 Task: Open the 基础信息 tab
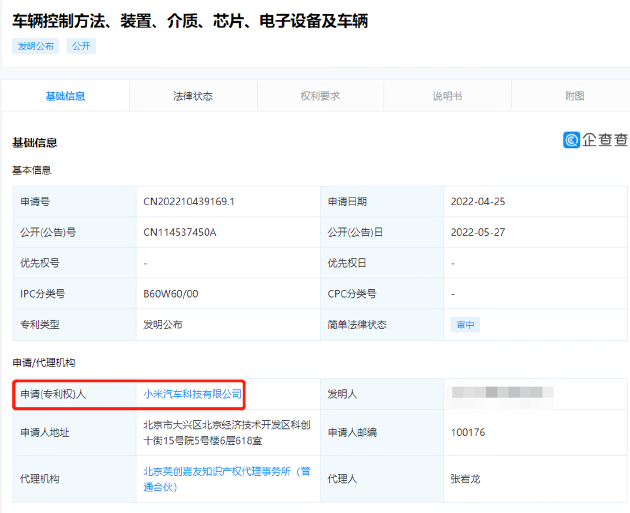coord(65,96)
